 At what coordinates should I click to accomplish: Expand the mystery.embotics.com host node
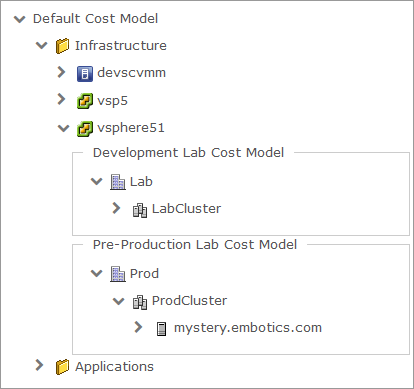click(x=138, y=327)
